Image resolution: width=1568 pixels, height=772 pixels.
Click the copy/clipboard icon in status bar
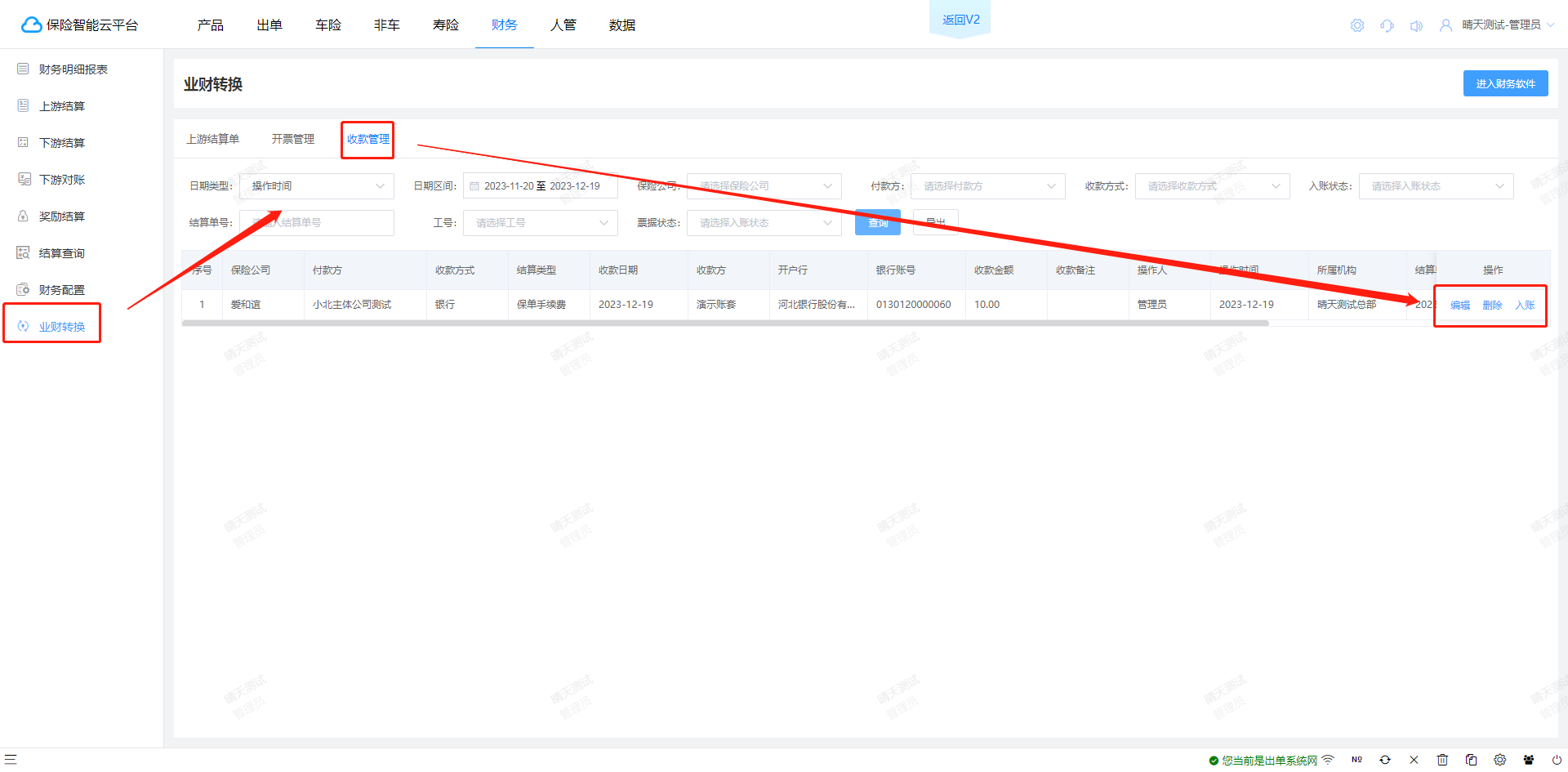(1471, 760)
